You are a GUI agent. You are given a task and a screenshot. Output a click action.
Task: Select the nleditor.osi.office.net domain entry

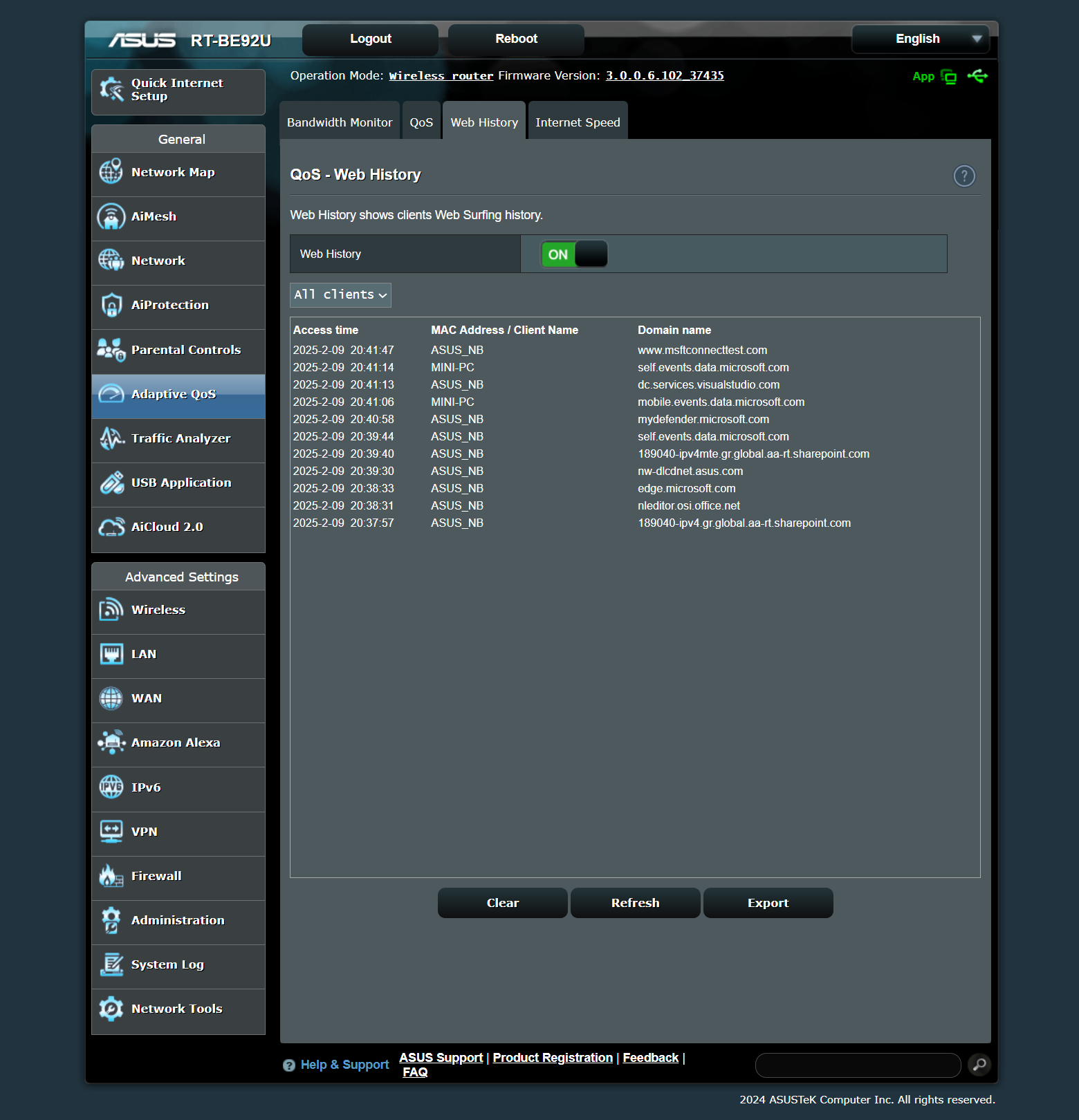(x=689, y=506)
